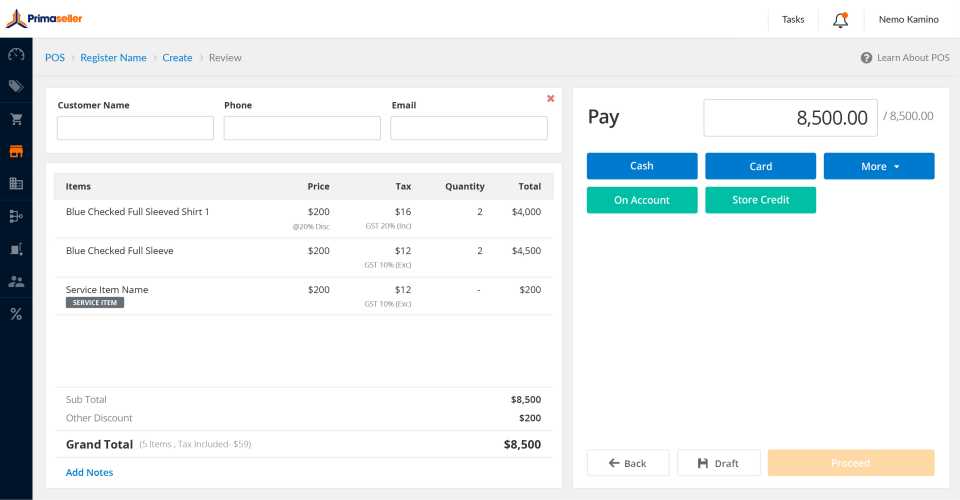Click the red X to remove customer
Viewport: 960px width, 500px height.
tap(550, 98)
